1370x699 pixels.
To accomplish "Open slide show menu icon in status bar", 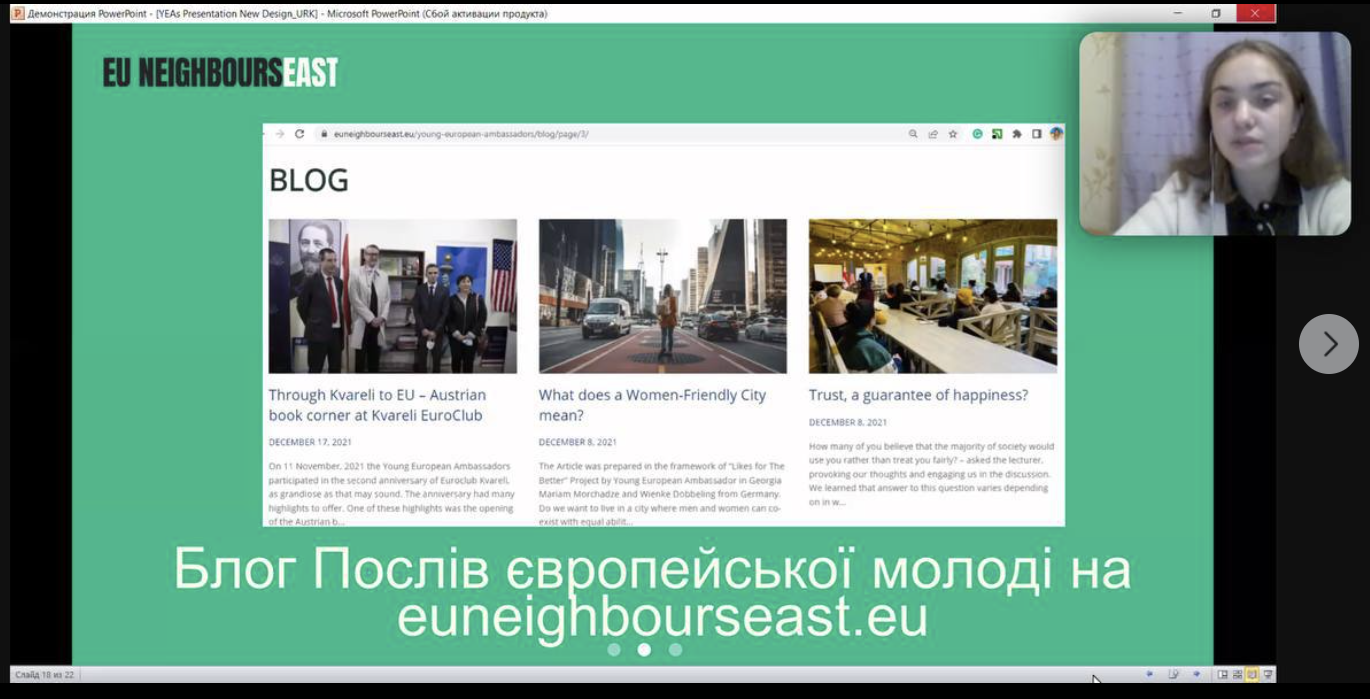I will [x=1173, y=674].
